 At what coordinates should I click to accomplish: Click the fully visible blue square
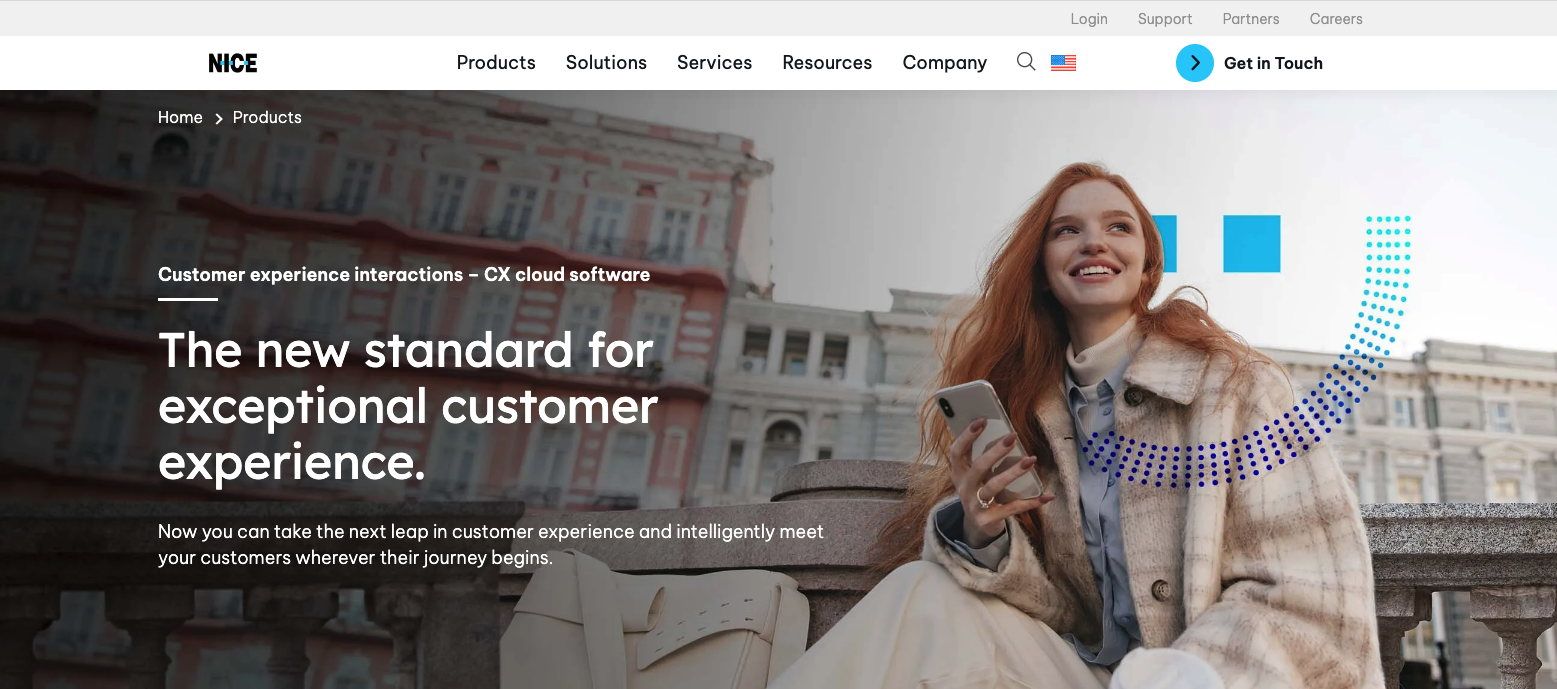[1252, 243]
